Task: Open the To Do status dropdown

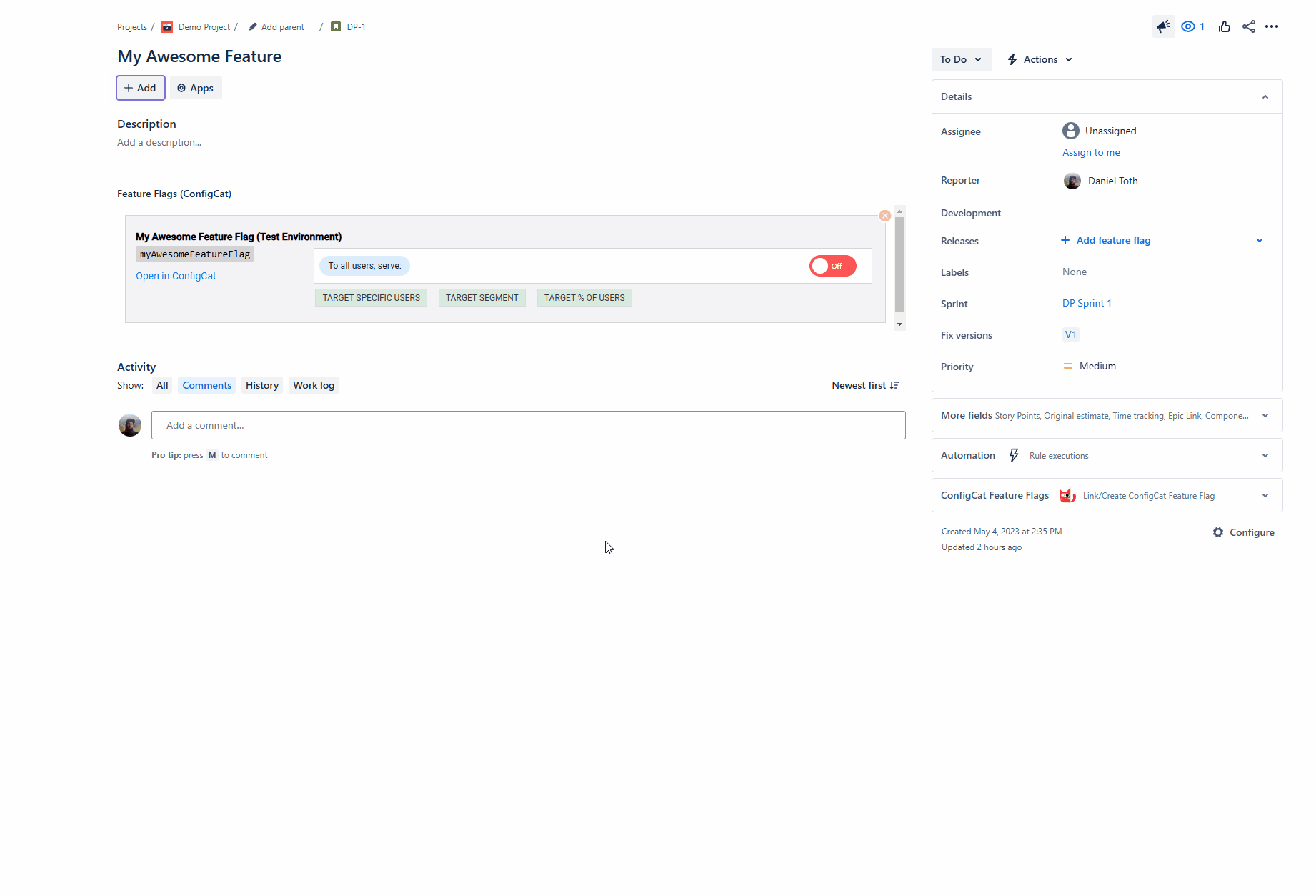Action: point(961,59)
